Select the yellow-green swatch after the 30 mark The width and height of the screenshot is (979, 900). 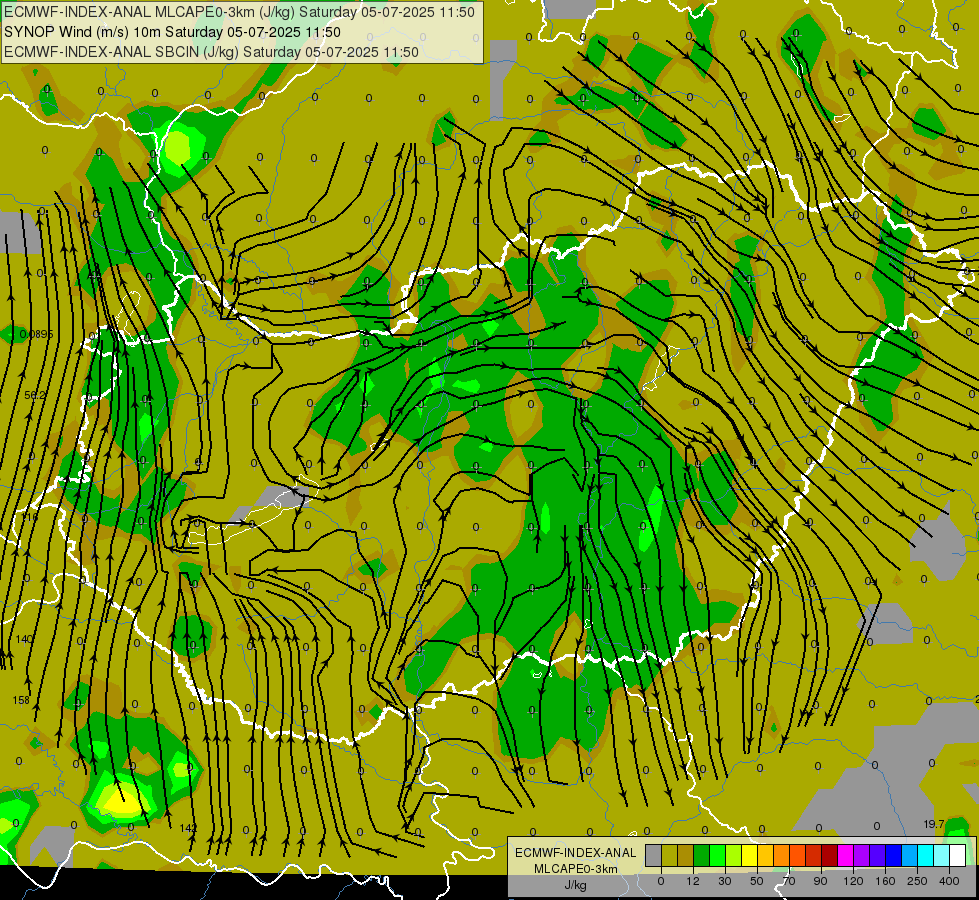734,855
